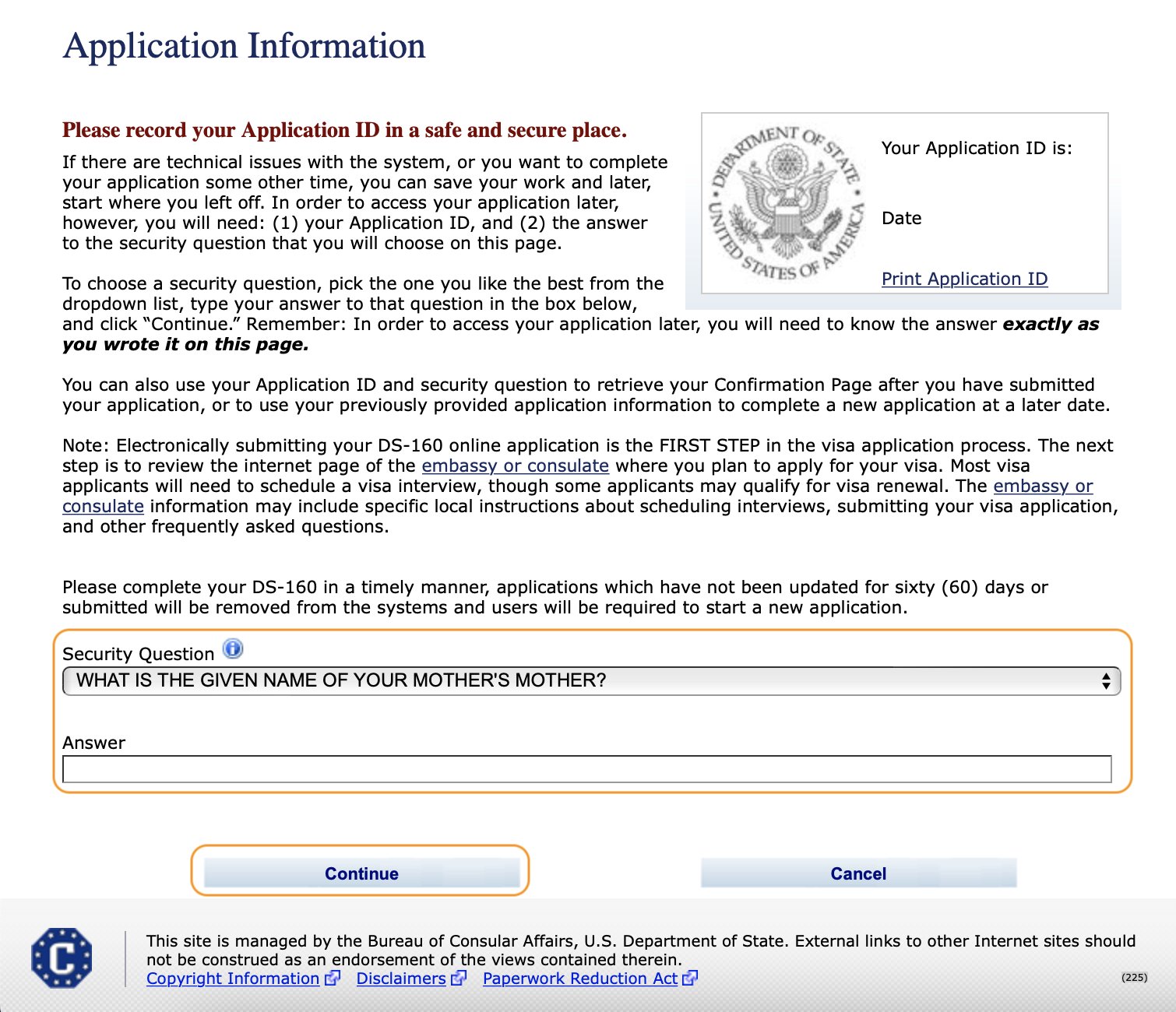Click the 'Please record your Application ID' heading
Screen dimensions: 1176x1012
coord(344,130)
